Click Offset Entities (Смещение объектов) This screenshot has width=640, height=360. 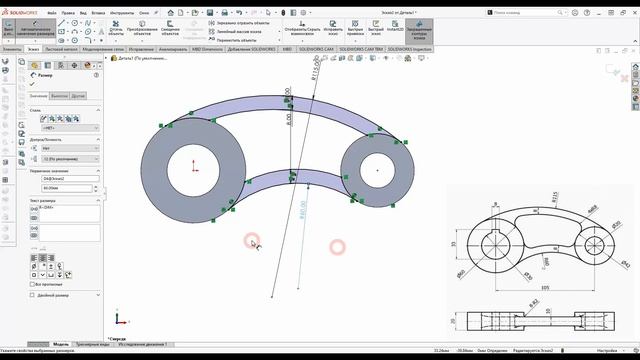(170, 28)
